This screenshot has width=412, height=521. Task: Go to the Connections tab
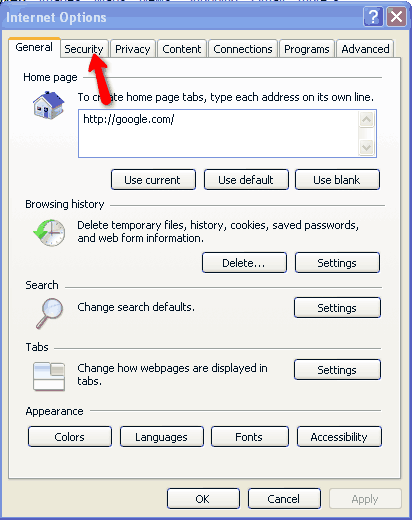point(243,49)
